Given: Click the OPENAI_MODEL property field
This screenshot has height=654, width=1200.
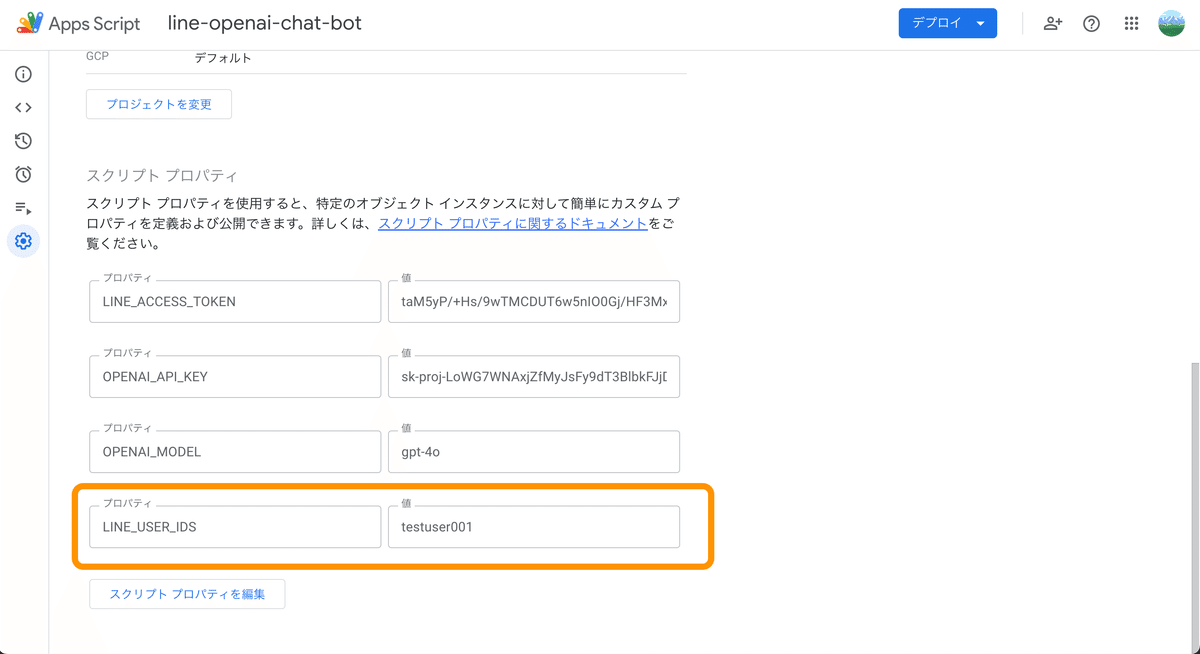Looking at the screenshot, I should click(235, 451).
